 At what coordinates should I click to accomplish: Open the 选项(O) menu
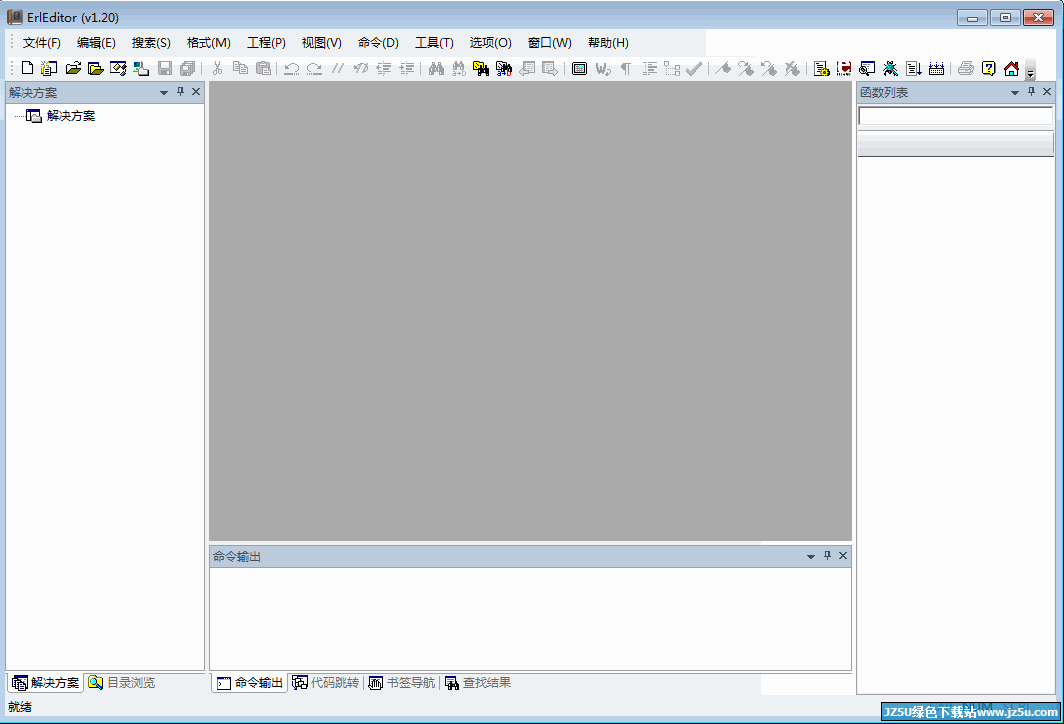tap(490, 43)
